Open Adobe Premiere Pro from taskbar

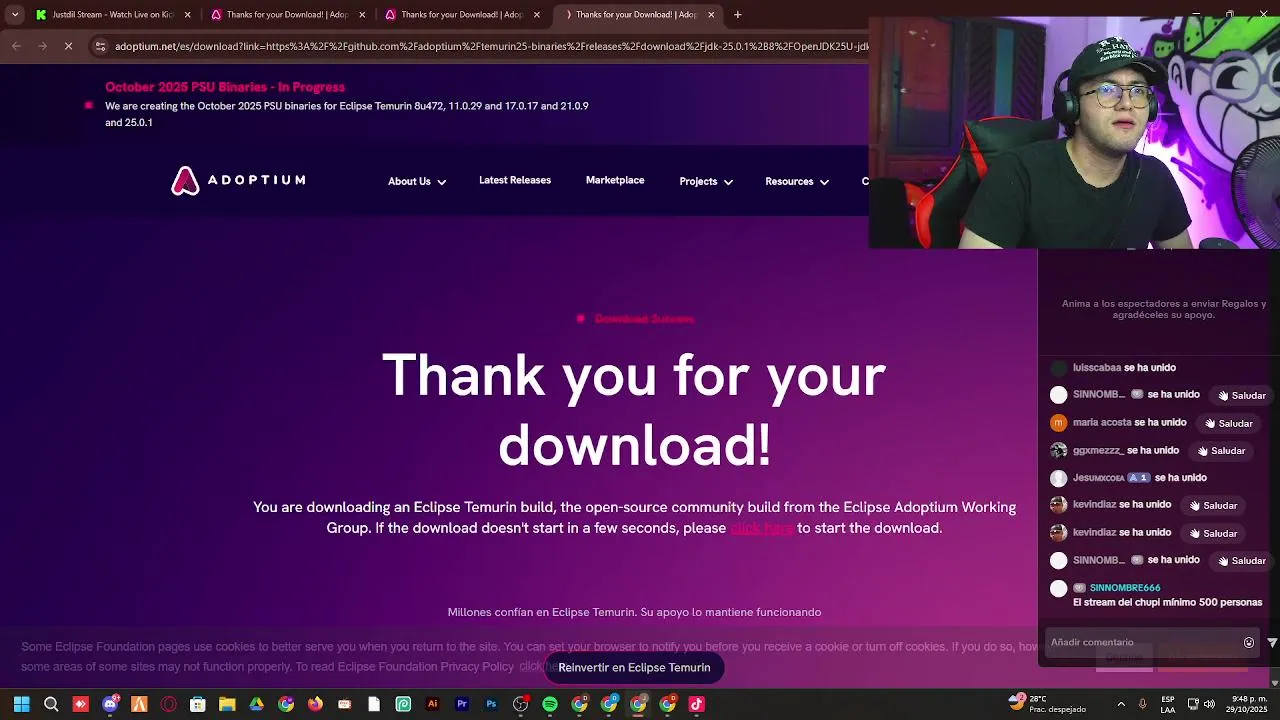[462, 704]
